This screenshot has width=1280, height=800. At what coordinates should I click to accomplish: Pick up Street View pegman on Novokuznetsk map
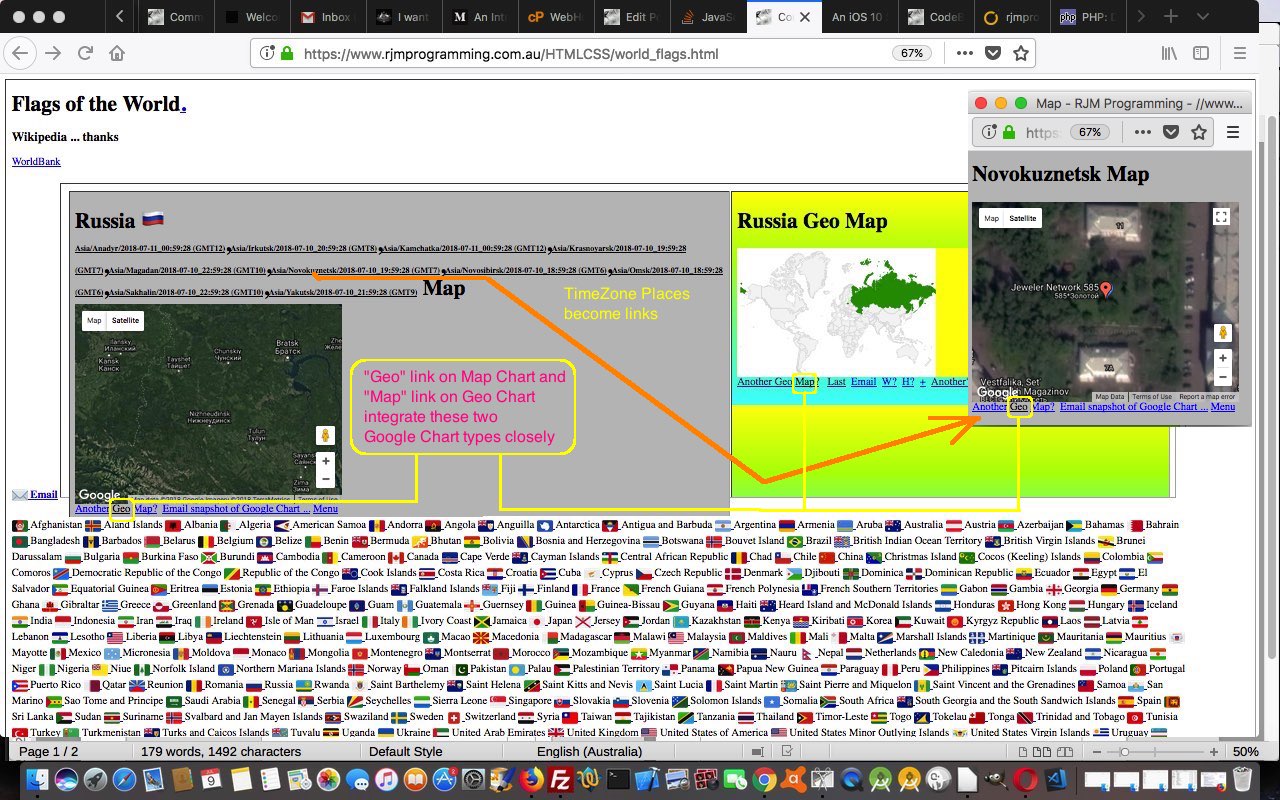click(1222, 332)
